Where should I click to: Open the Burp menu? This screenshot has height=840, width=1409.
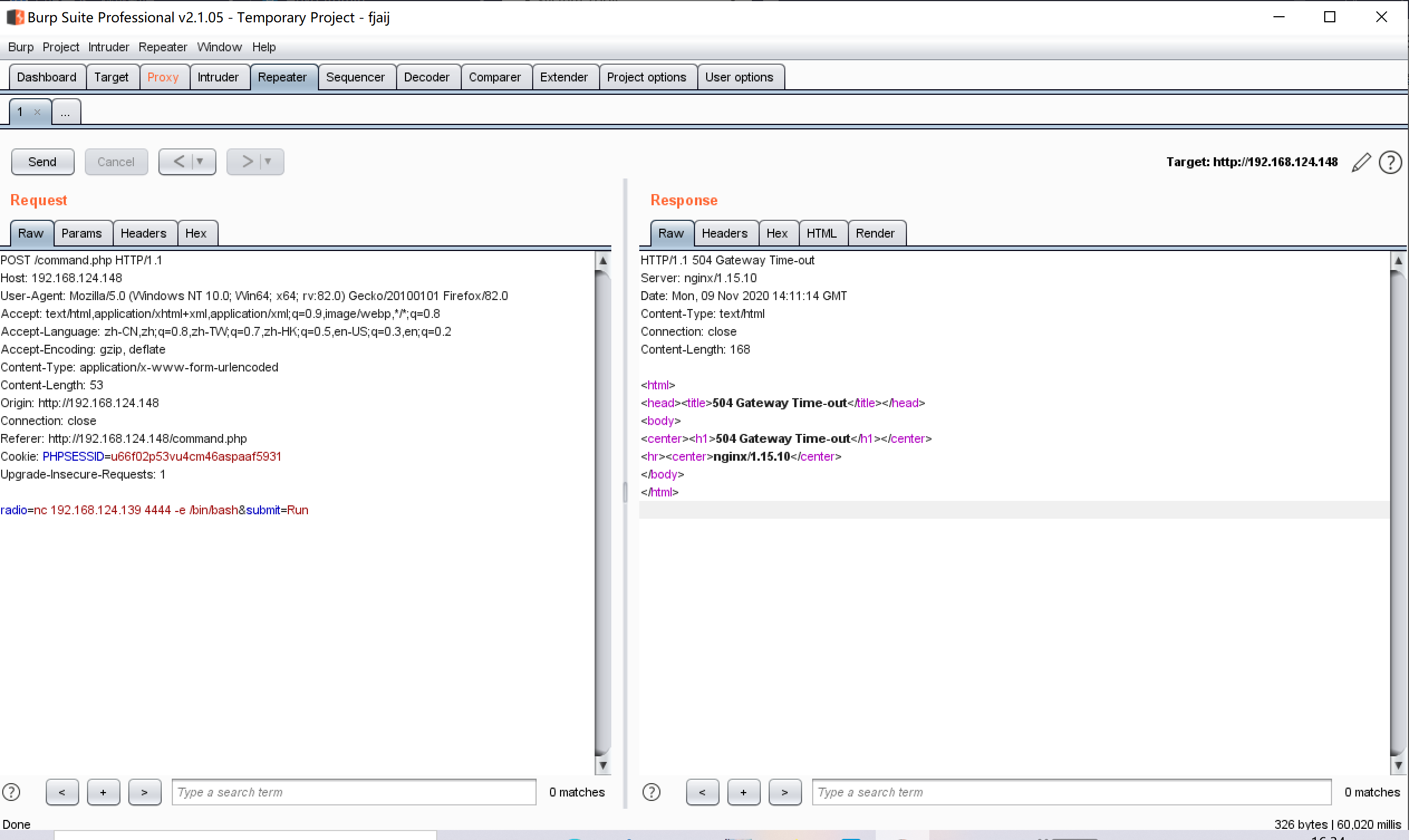pyautogui.click(x=21, y=47)
